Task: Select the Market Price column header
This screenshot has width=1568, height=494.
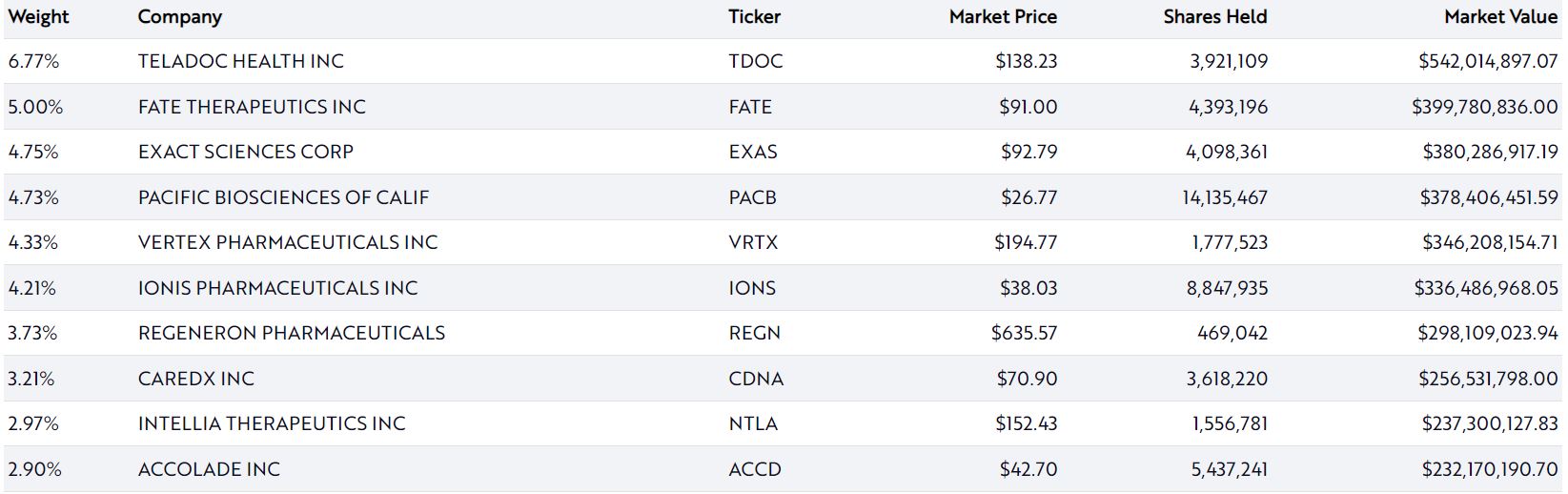Action: pos(1003,17)
